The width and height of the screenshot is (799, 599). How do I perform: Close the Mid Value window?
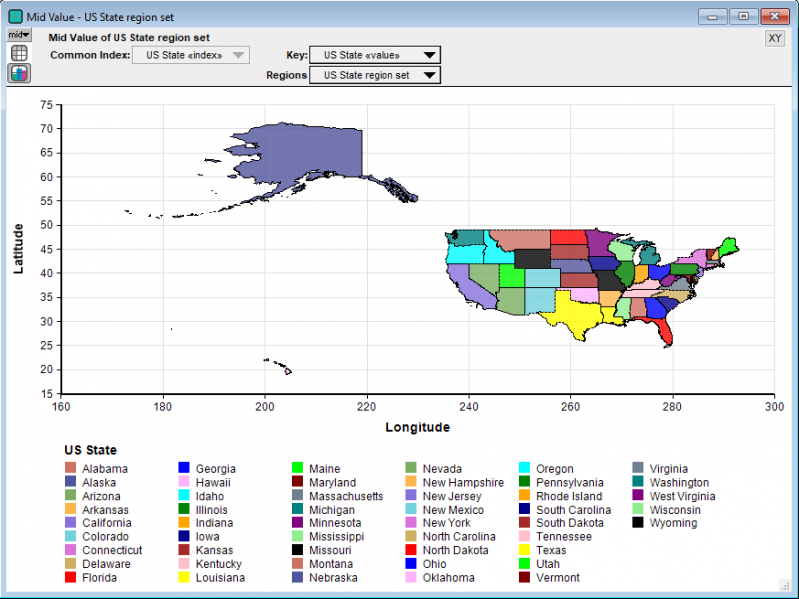(775, 17)
